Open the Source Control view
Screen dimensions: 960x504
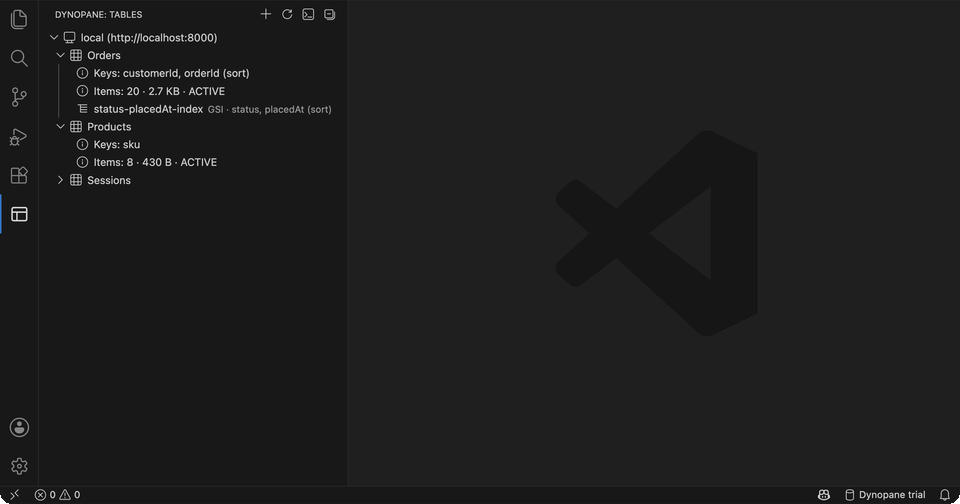(x=19, y=97)
